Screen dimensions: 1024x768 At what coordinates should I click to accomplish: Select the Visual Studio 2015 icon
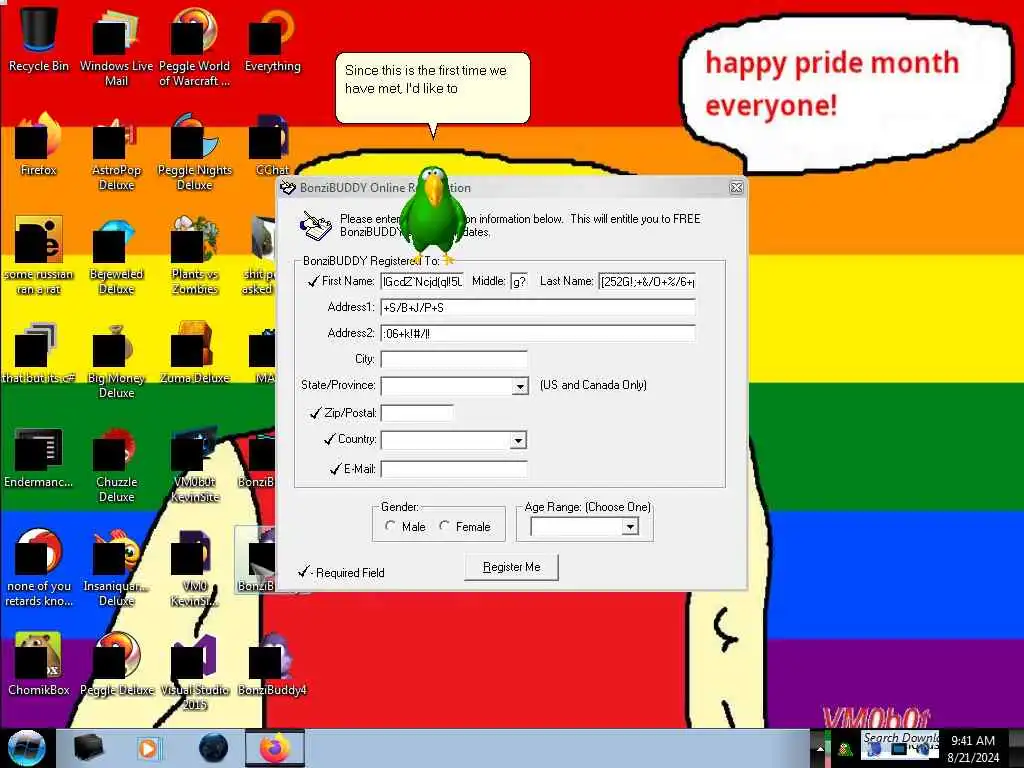pyautogui.click(x=194, y=671)
